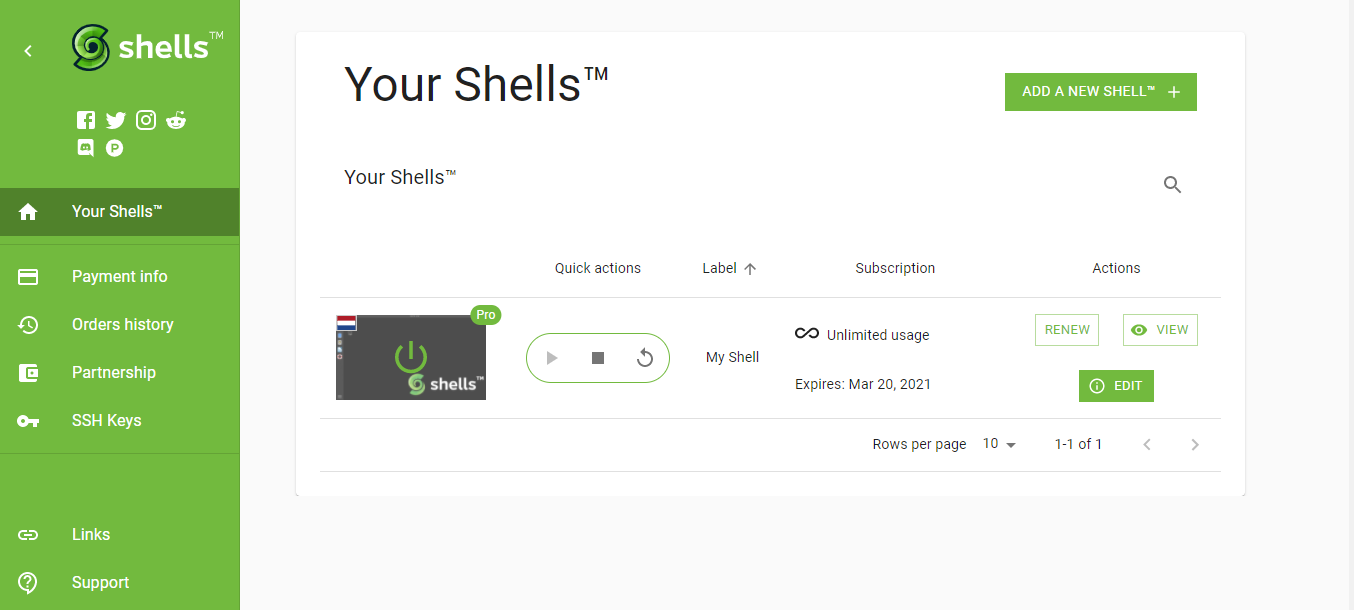Click the search magnifier icon
The image size is (1354, 610).
point(1171,184)
